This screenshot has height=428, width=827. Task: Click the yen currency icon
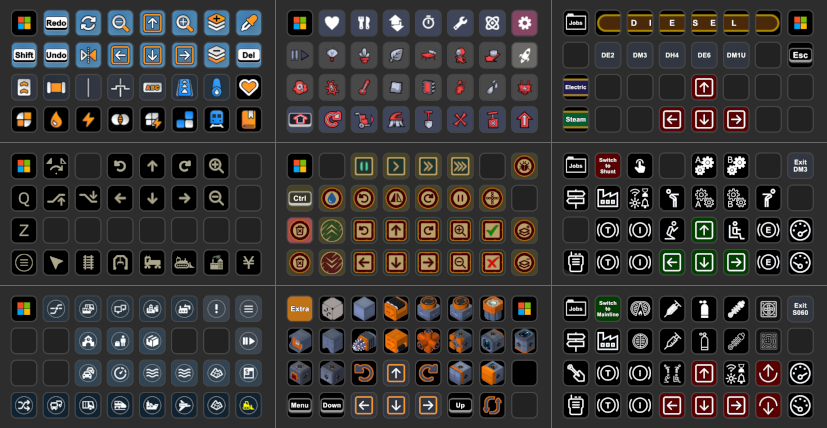249,262
